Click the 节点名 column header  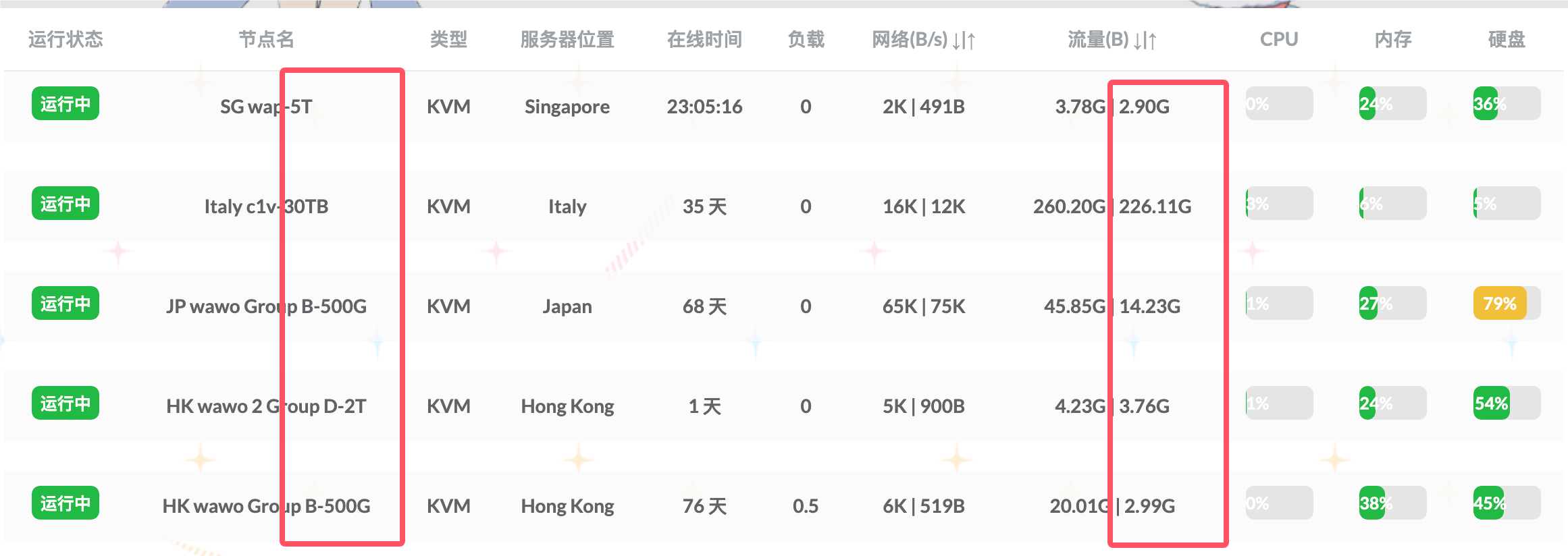click(x=266, y=40)
